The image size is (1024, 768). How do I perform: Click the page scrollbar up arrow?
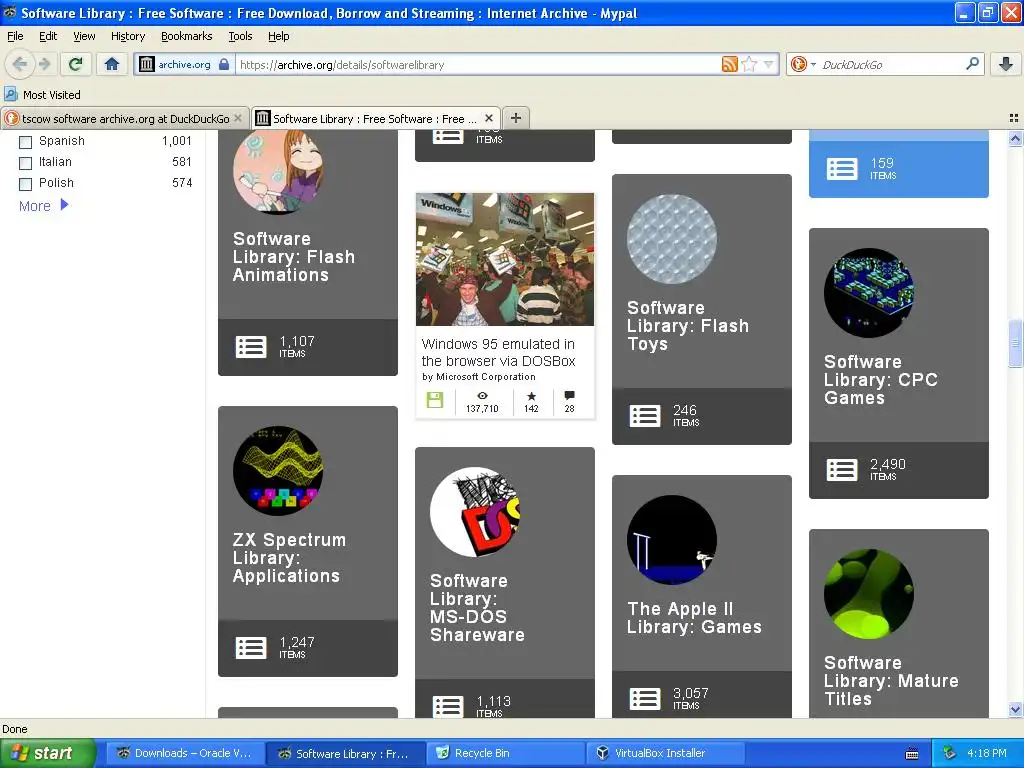(1015, 138)
